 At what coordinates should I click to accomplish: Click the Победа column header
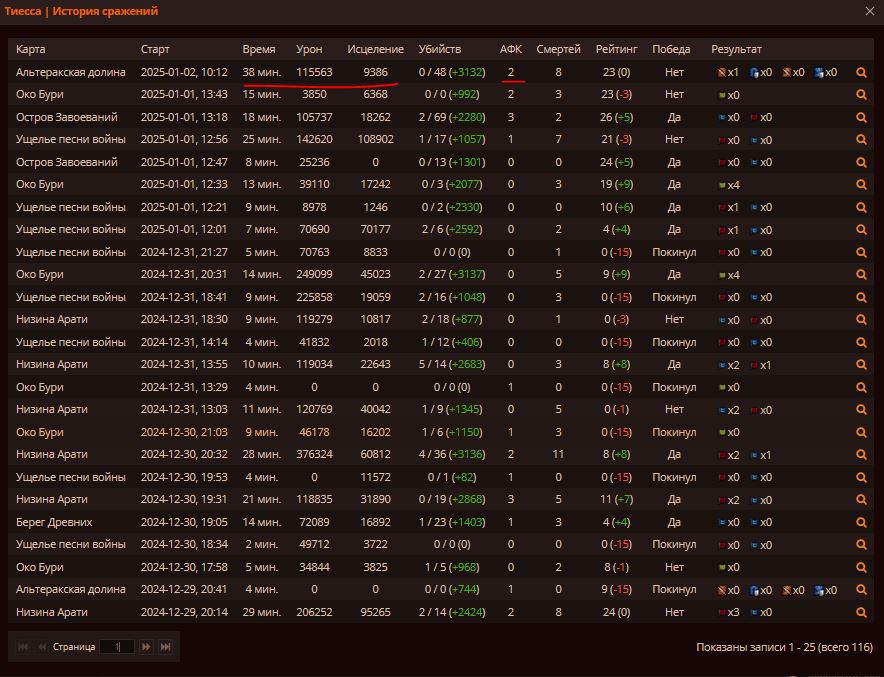(x=671, y=49)
